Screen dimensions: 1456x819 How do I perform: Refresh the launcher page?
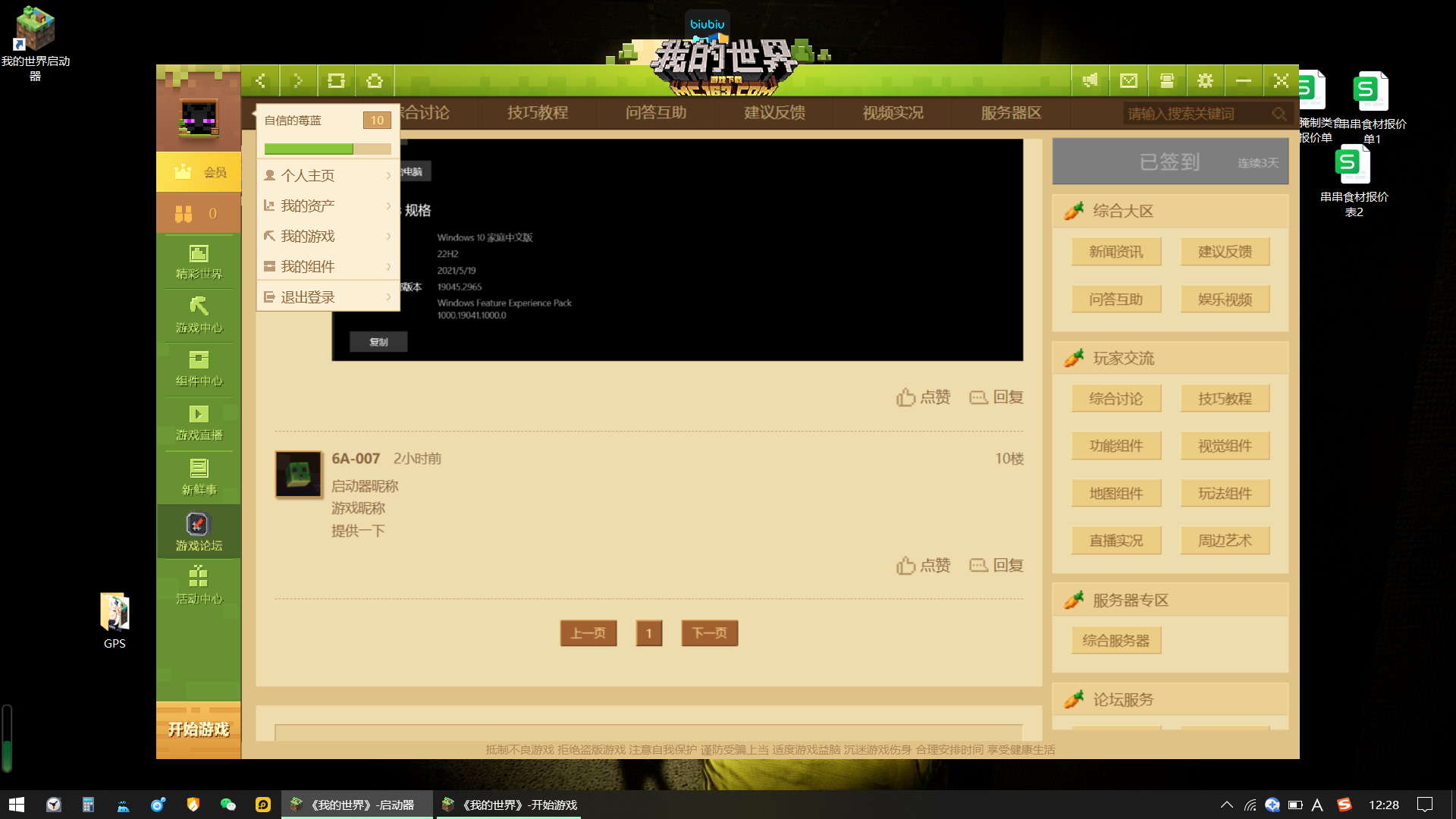336,80
